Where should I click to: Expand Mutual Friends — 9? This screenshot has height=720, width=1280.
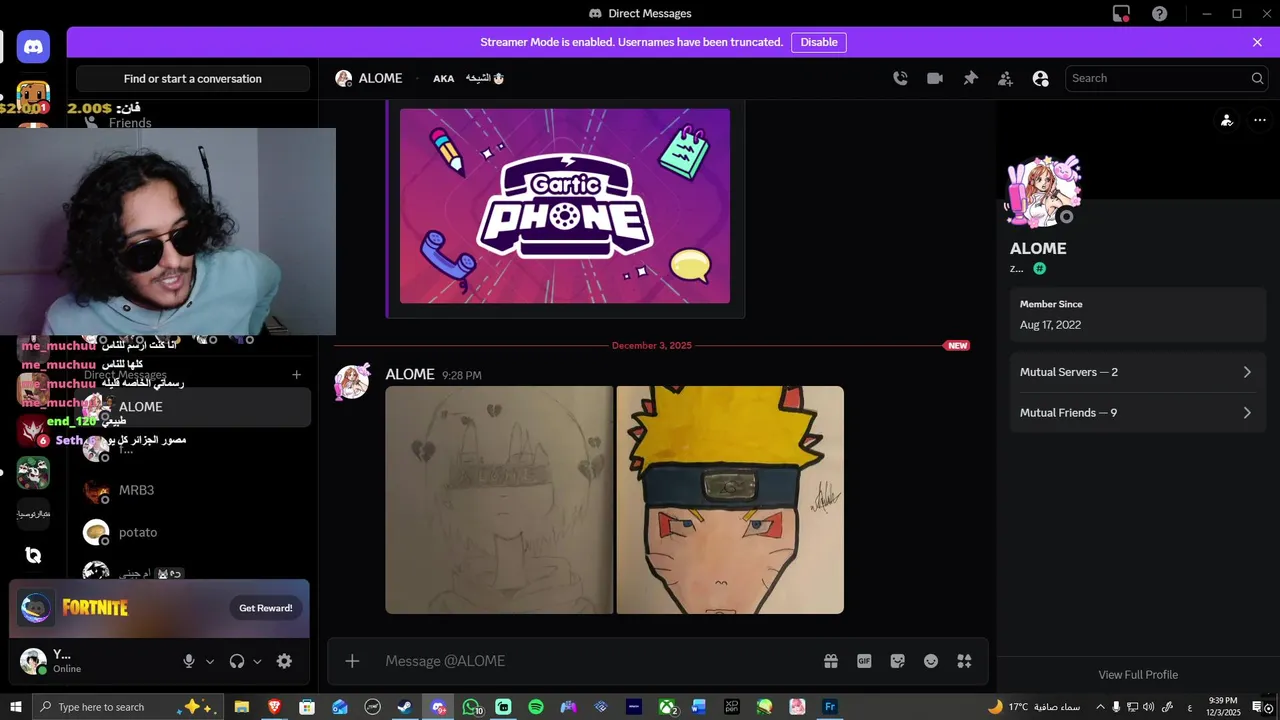click(x=1137, y=412)
